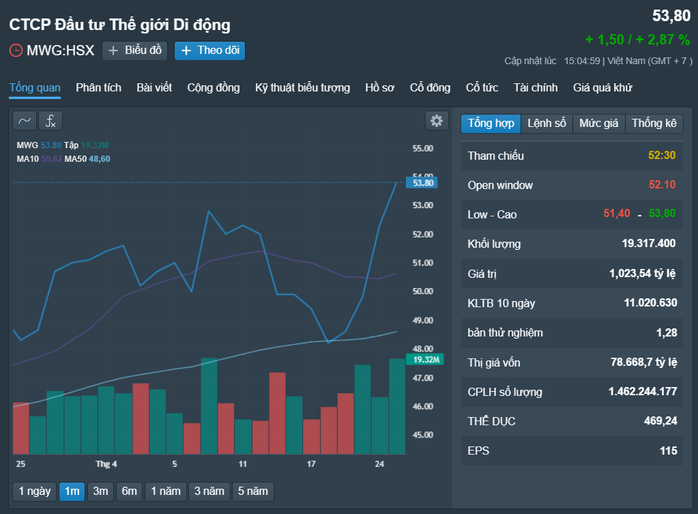This screenshot has width=698, height=514.
Task: Click the company name CTCP Đầu tư Thế giới Di động
Action: (120, 25)
